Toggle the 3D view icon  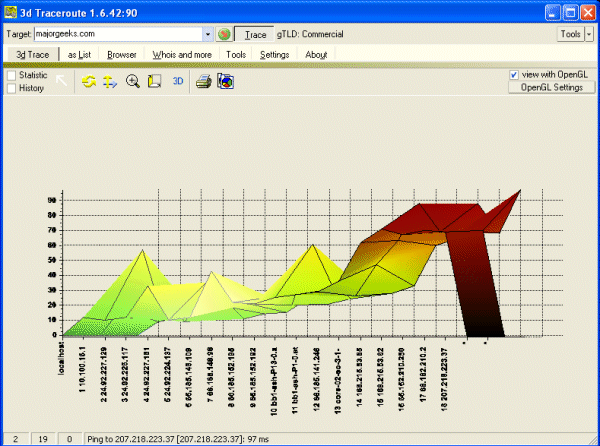(178, 81)
